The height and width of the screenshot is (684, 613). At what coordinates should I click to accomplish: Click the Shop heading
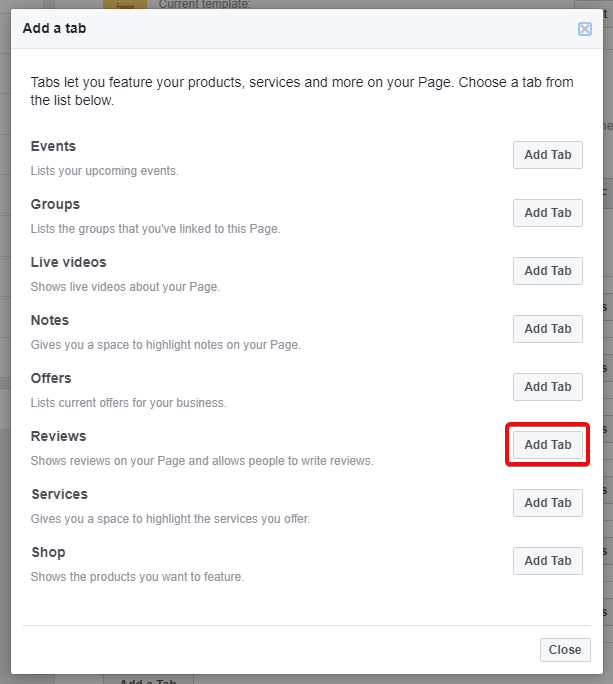tap(48, 552)
